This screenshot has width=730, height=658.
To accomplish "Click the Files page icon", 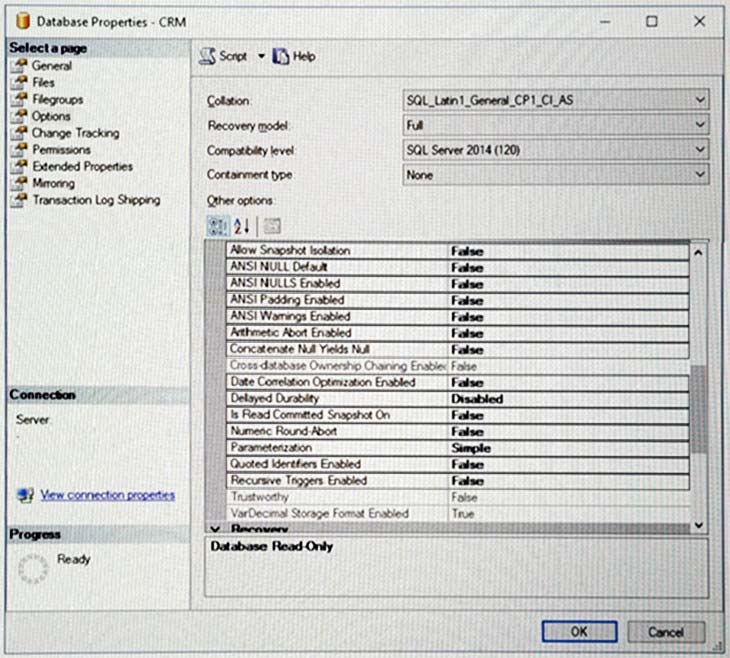I will click(x=20, y=82).
